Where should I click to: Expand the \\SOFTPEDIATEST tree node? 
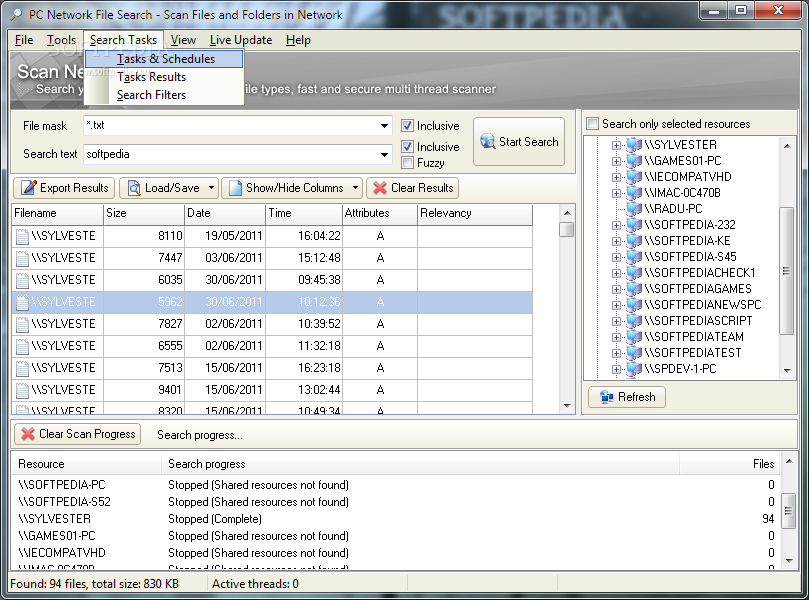(616, 353)
